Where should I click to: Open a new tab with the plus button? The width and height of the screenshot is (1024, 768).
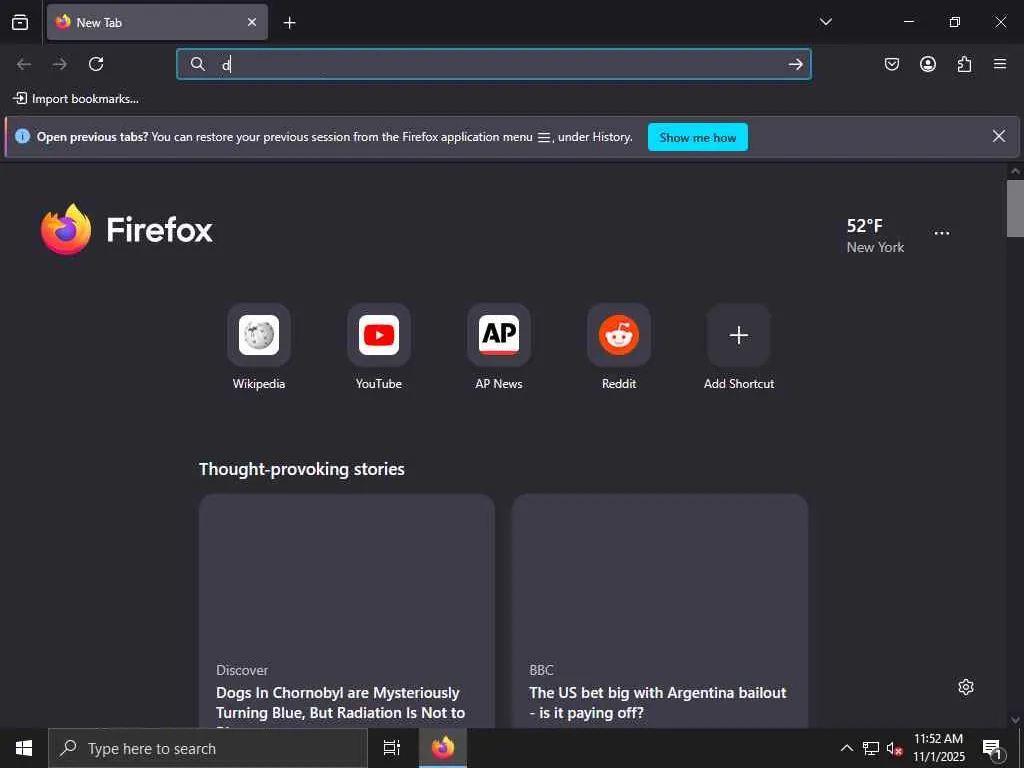[x=289, y=23]
